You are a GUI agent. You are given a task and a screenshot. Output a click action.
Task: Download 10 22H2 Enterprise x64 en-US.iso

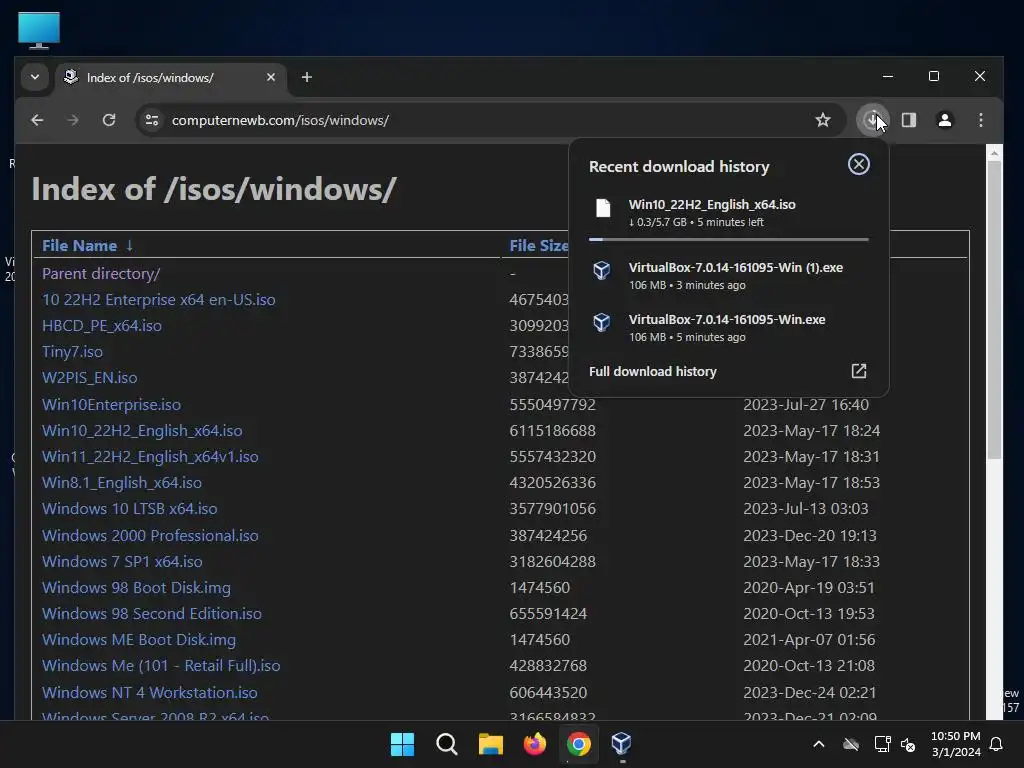(159, 300)
